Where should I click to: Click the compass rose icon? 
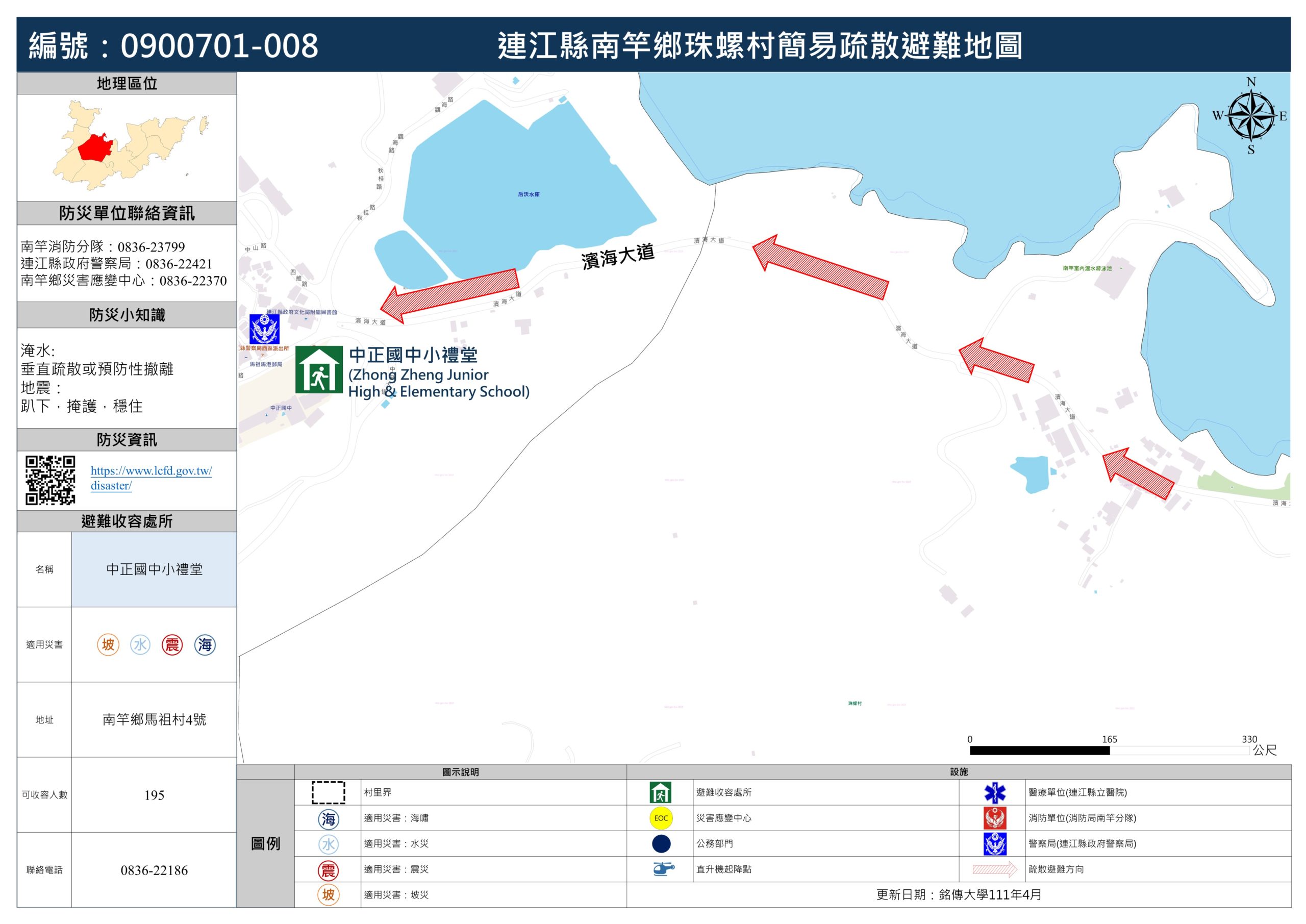[1250, 116]
